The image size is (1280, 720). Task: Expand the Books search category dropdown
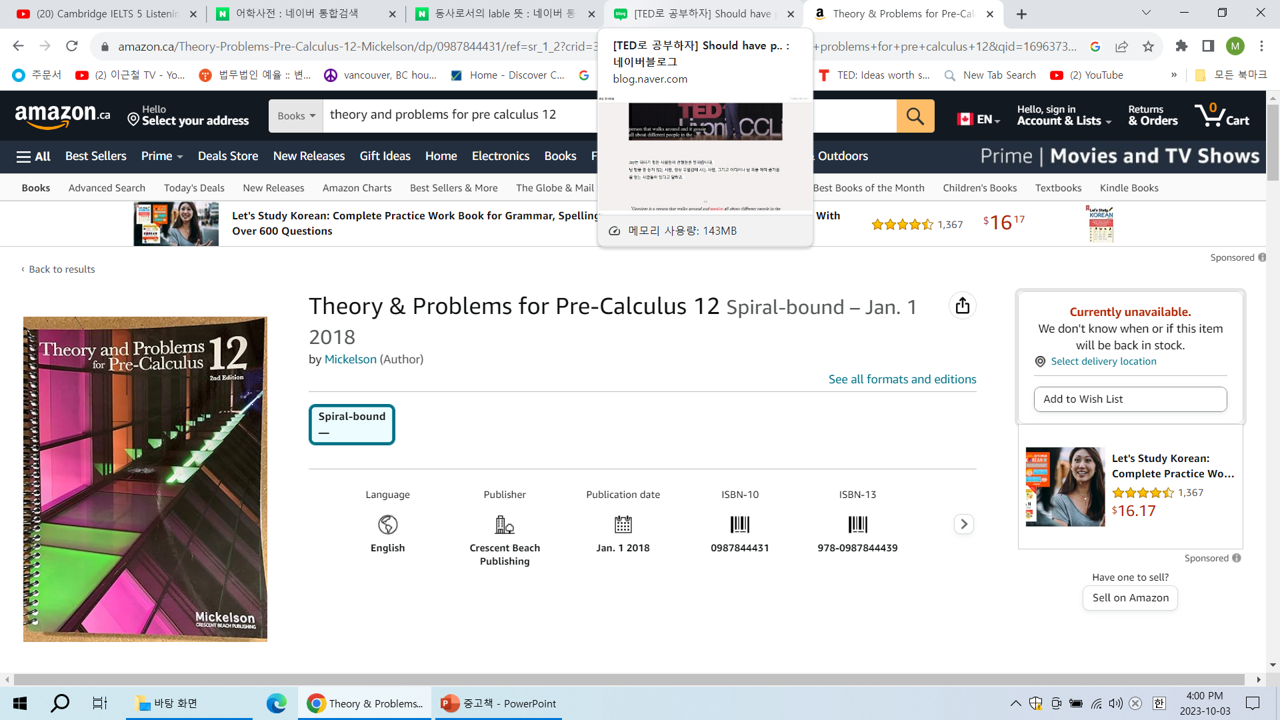[x=296, y=116]
